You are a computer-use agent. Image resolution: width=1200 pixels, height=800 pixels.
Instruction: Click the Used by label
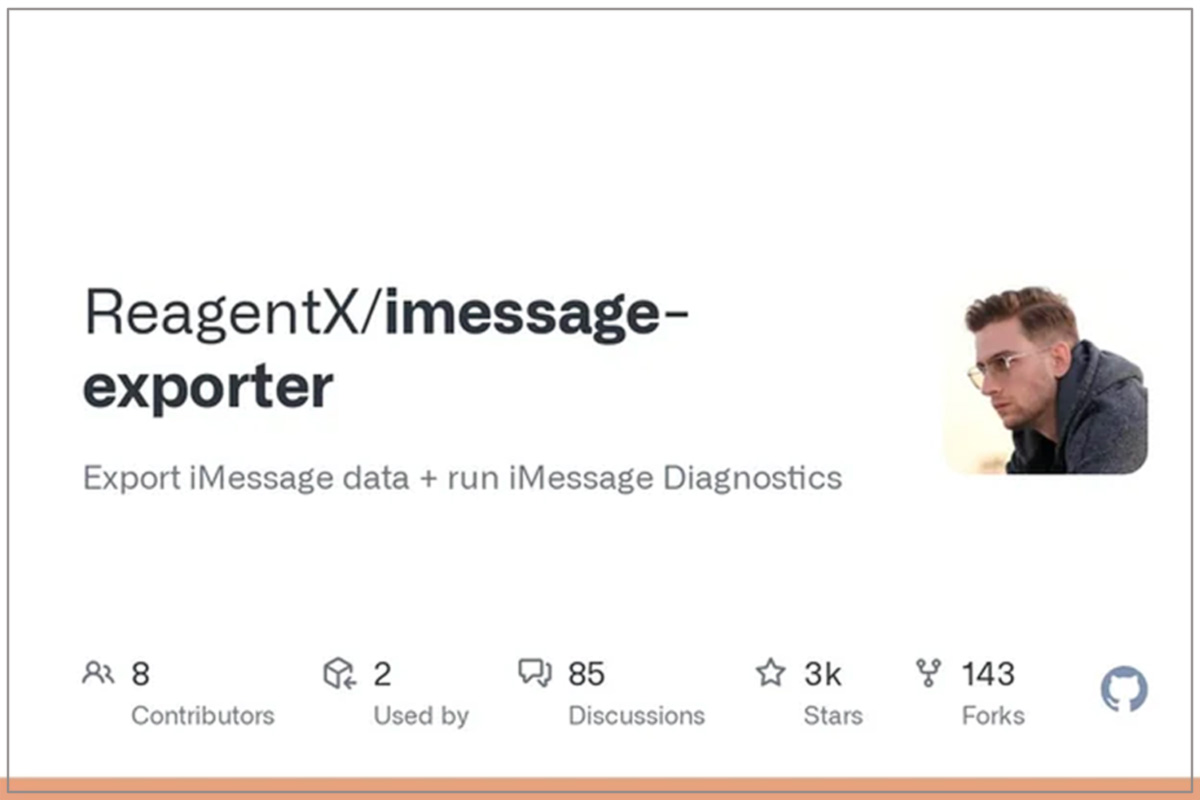(x=421, y=716)
